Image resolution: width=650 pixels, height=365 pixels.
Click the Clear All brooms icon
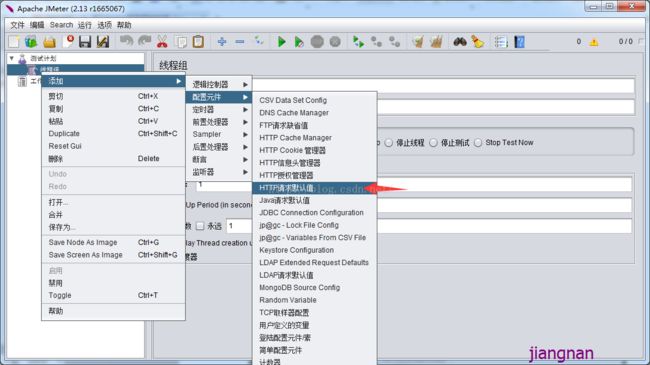[436, 42]
